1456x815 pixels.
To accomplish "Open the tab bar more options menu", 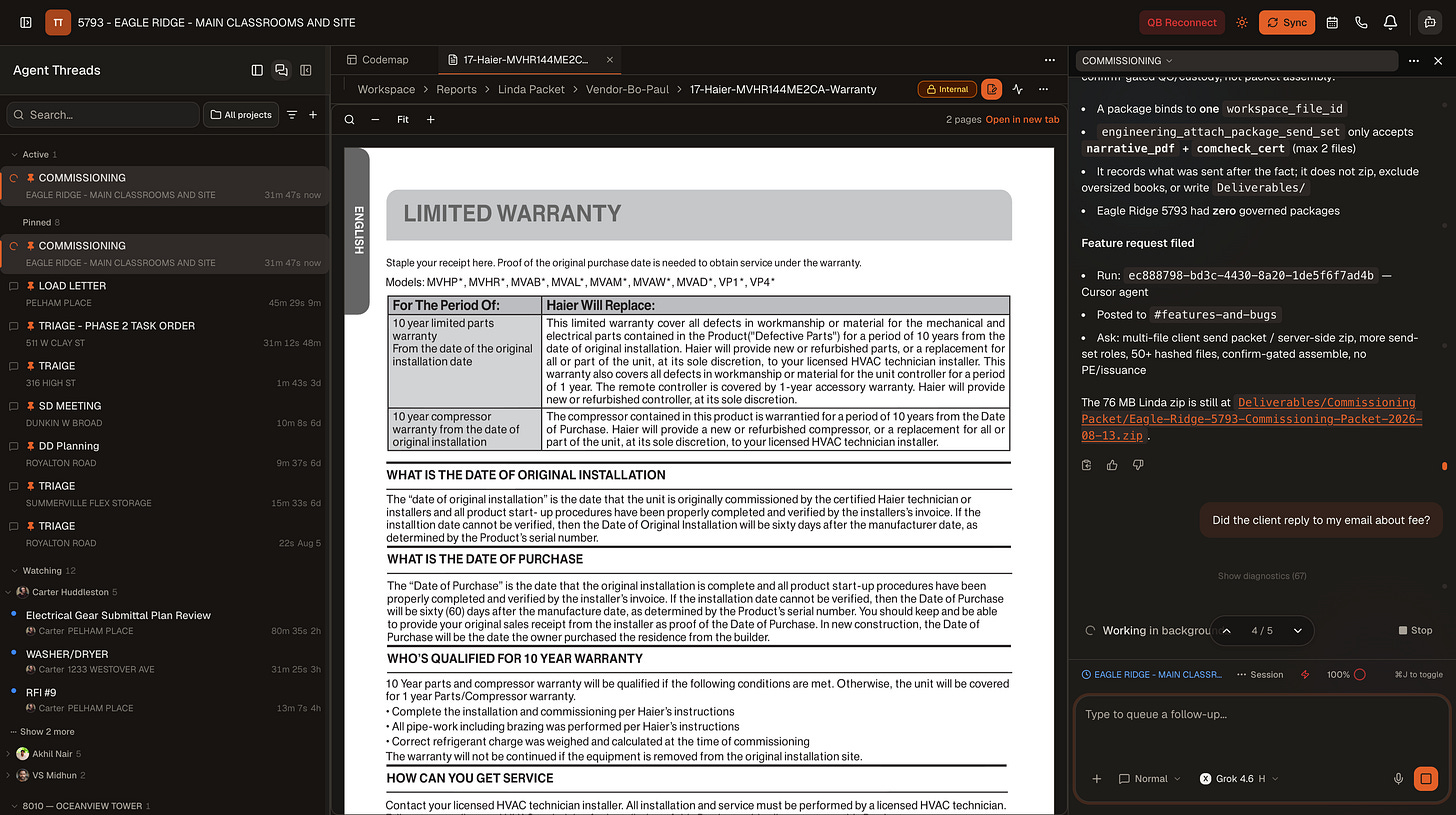I will [1049, 60].
